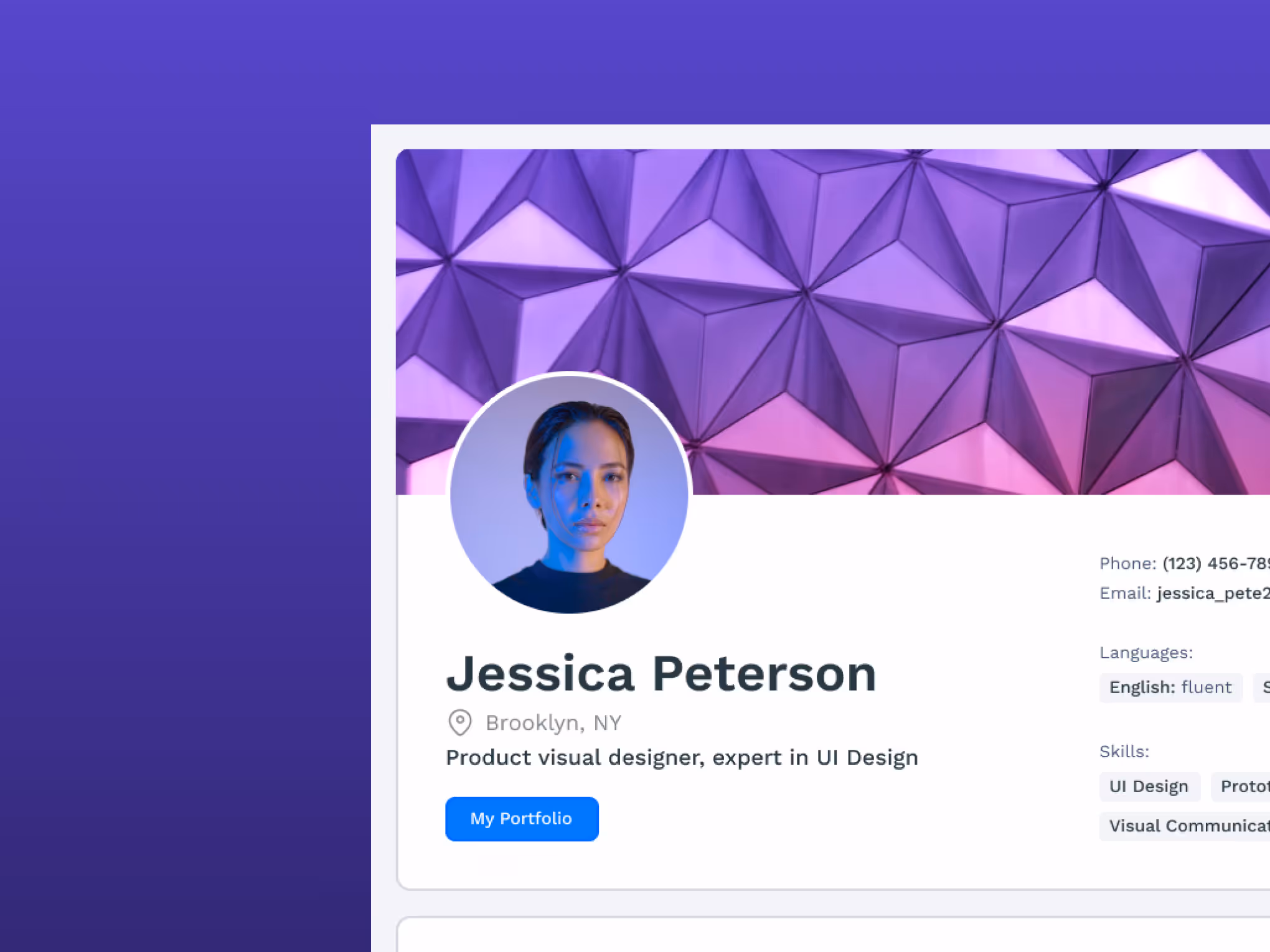This screenshot has width=1270, height=952.
Task: Click the partially visible second language tag
Action: point(1262,688)
